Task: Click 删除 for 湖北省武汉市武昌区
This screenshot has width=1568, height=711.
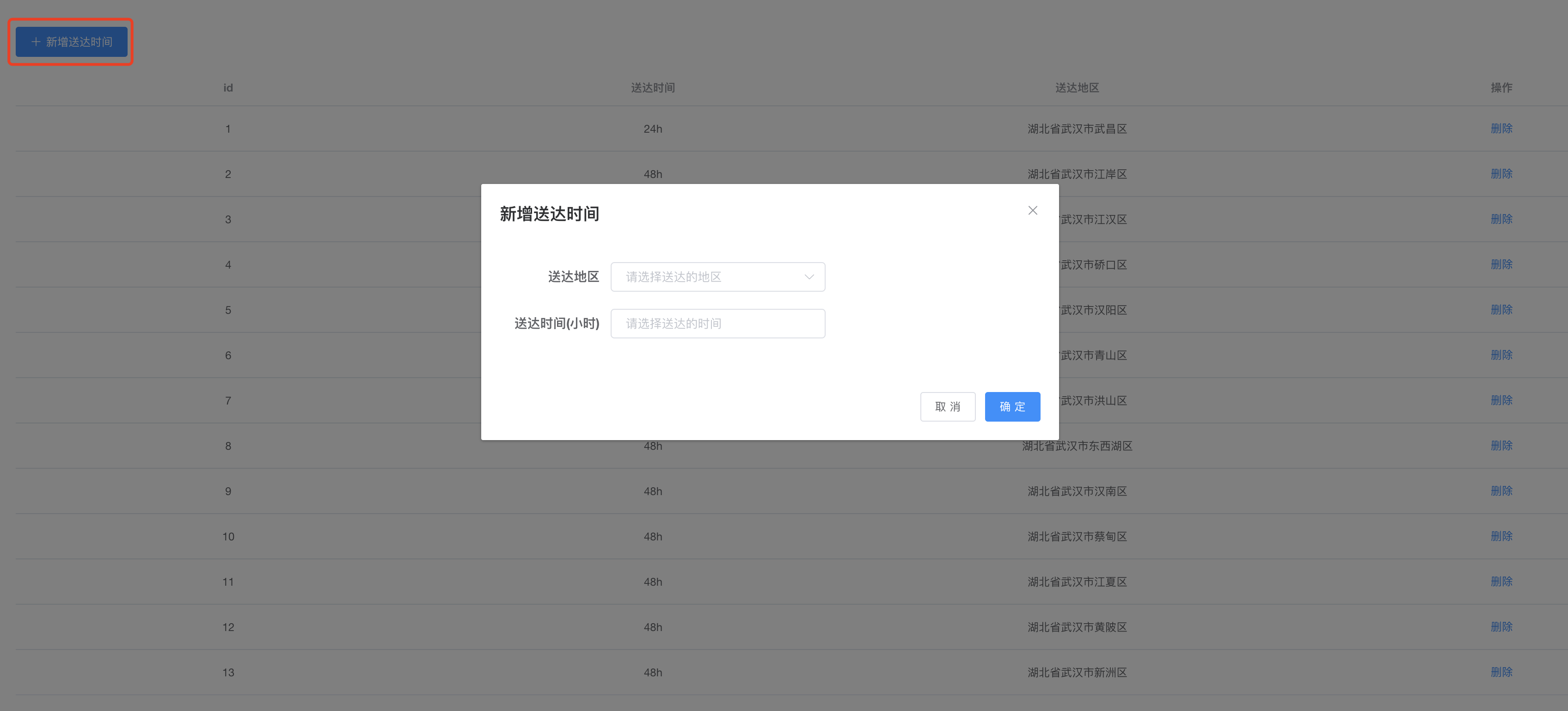Action: [1501, 129]
